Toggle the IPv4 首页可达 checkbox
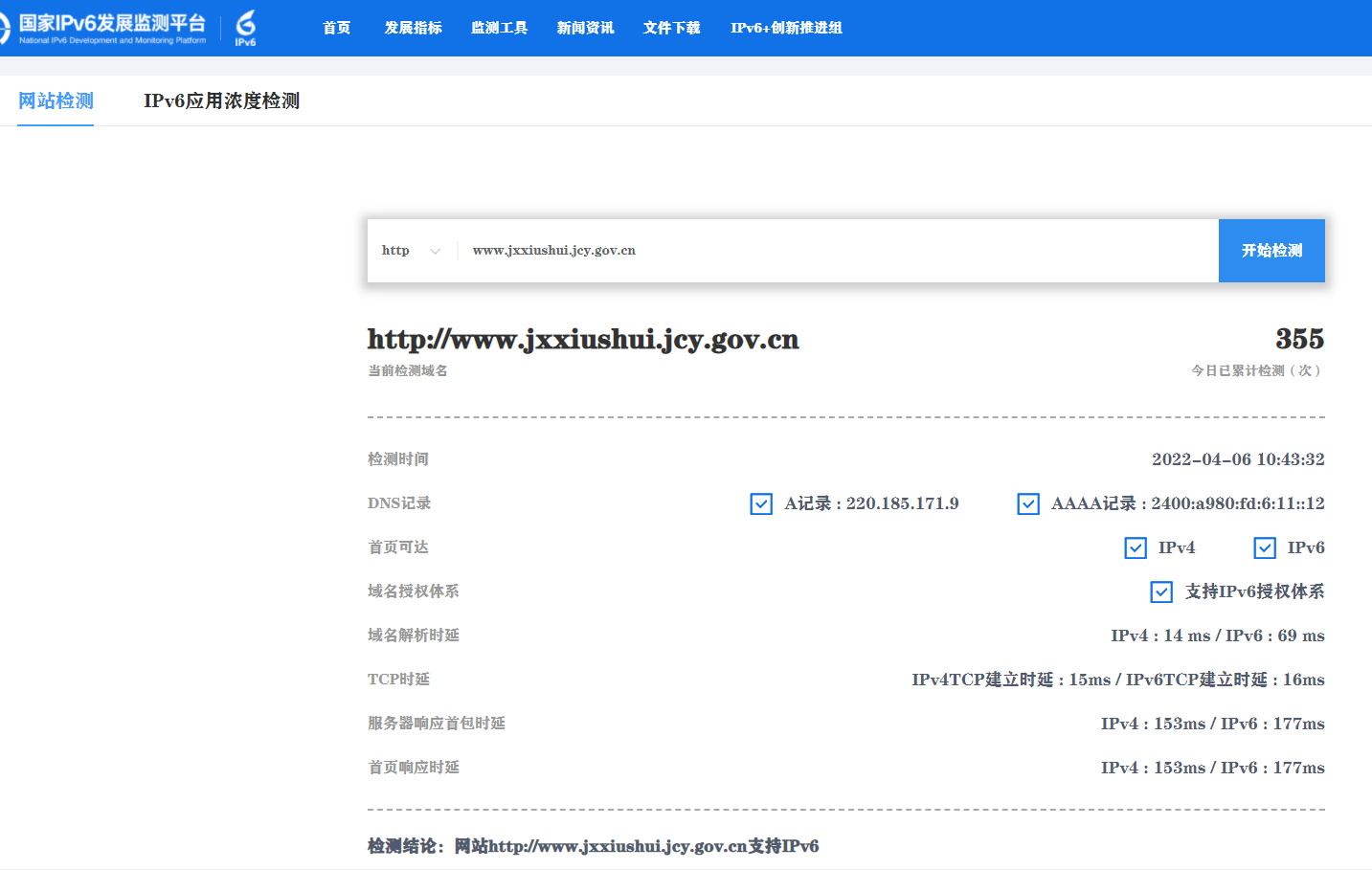Screen dimensions: 1372x870 (1136, 547)
